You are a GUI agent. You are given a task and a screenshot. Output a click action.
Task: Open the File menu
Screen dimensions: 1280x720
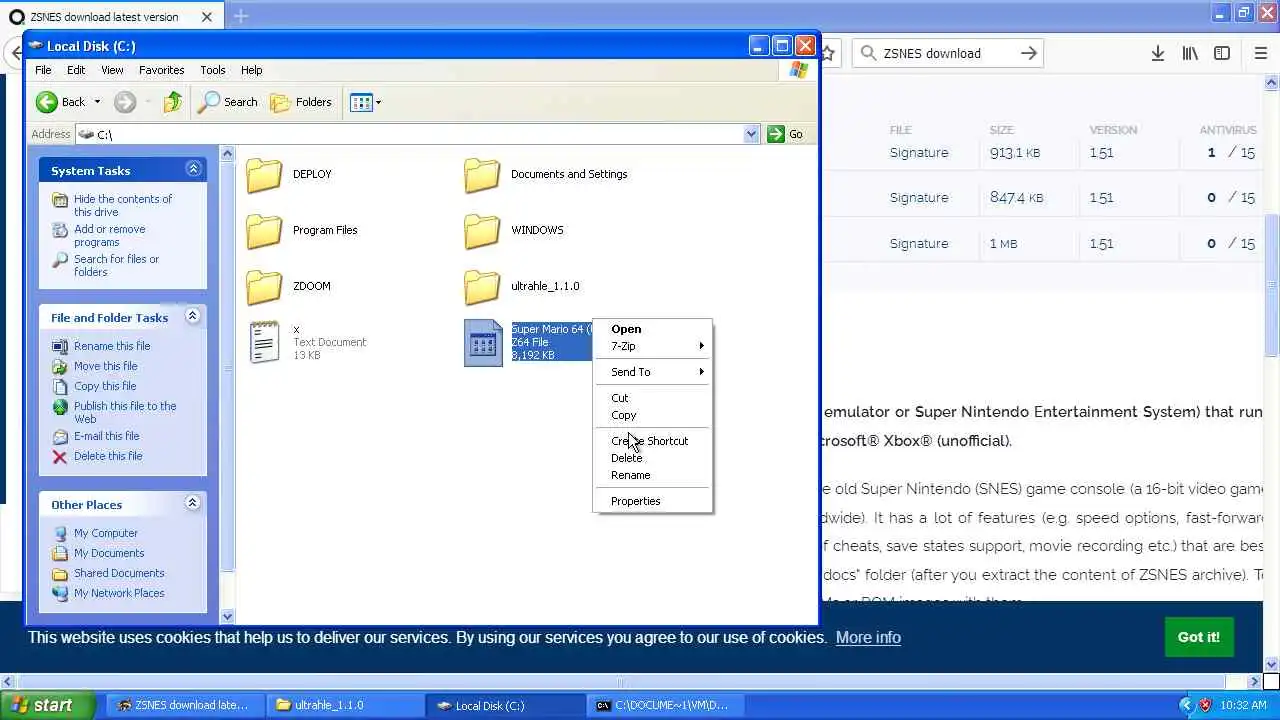(x=43, y=70)
